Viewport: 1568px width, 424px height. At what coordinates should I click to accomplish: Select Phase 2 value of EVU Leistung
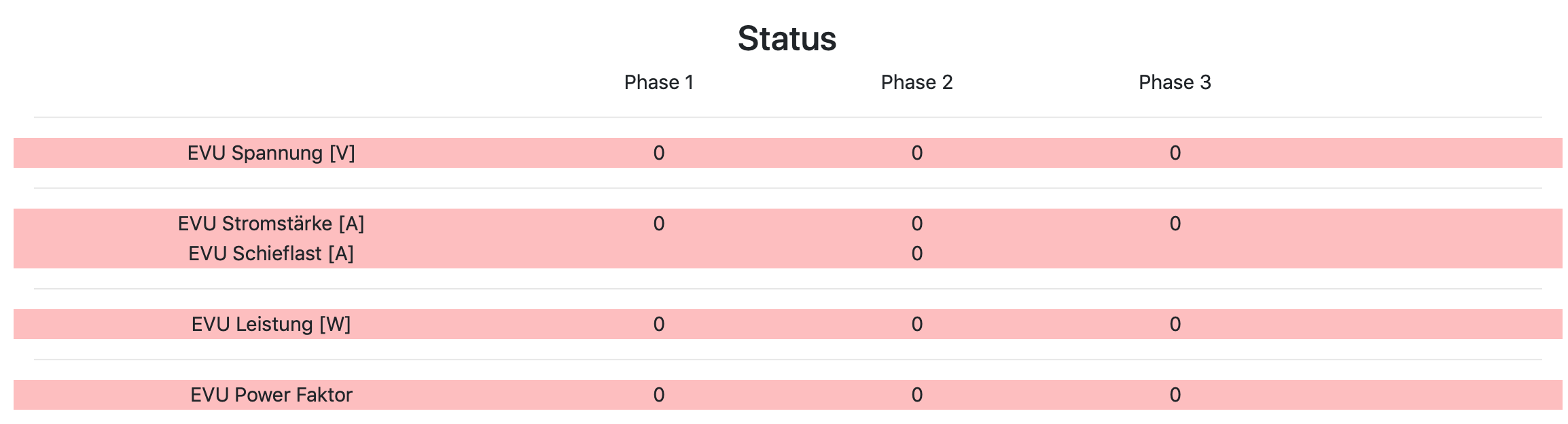tap(916, 324)
